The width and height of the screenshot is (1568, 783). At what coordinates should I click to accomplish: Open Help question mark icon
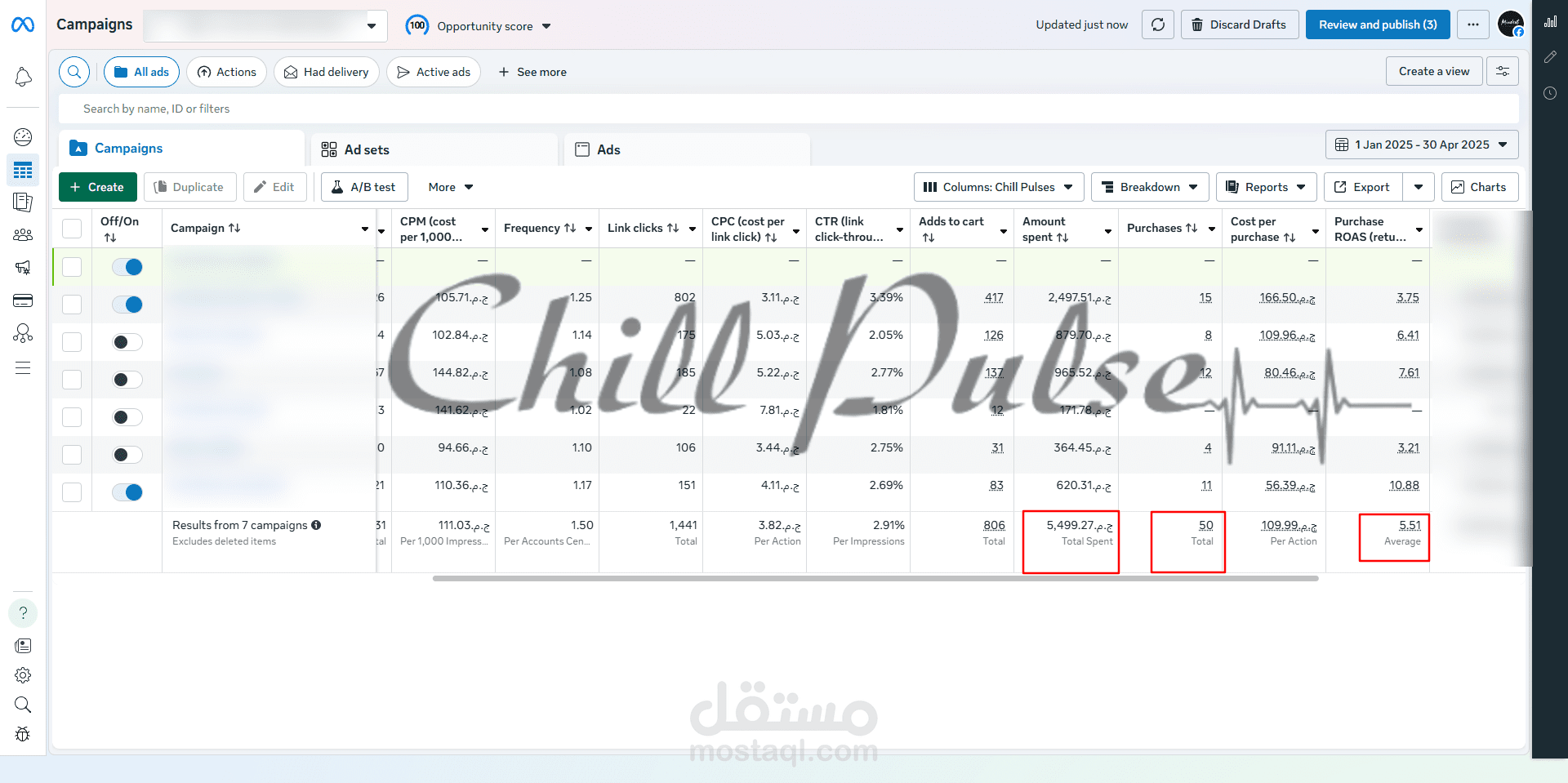pos(23,613)
